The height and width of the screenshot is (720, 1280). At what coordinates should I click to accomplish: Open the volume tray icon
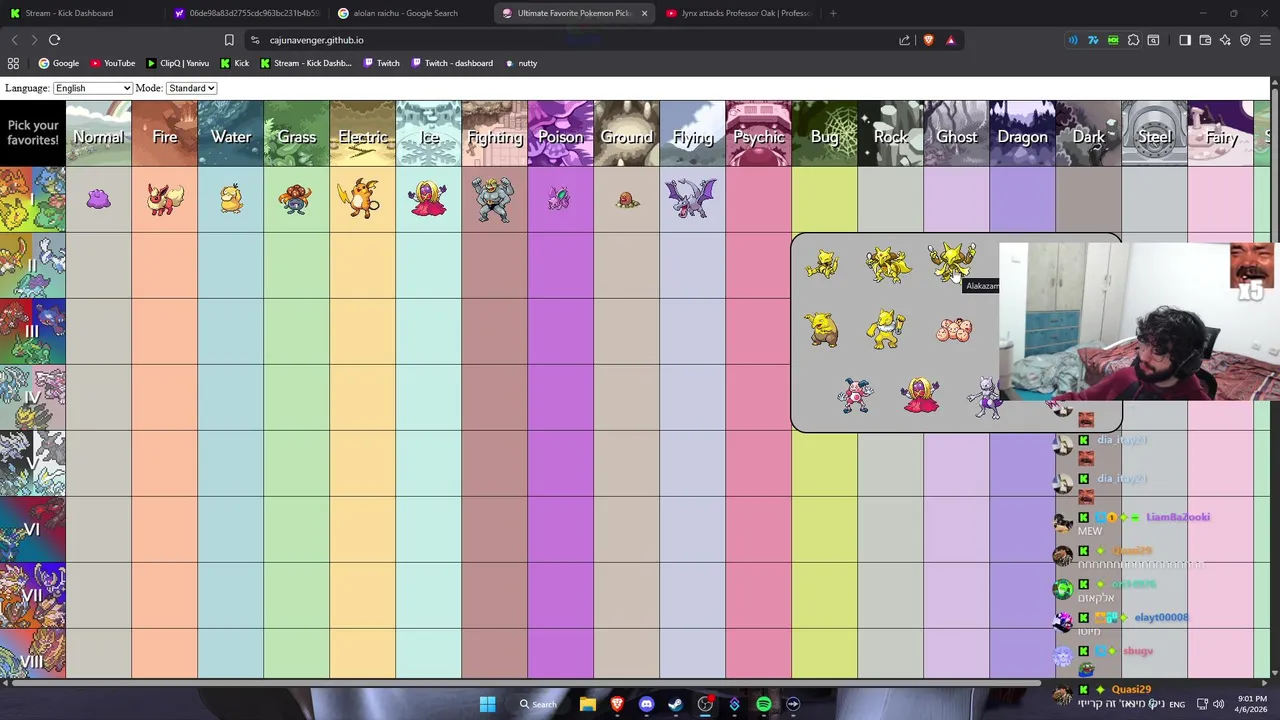point(1219,704)
